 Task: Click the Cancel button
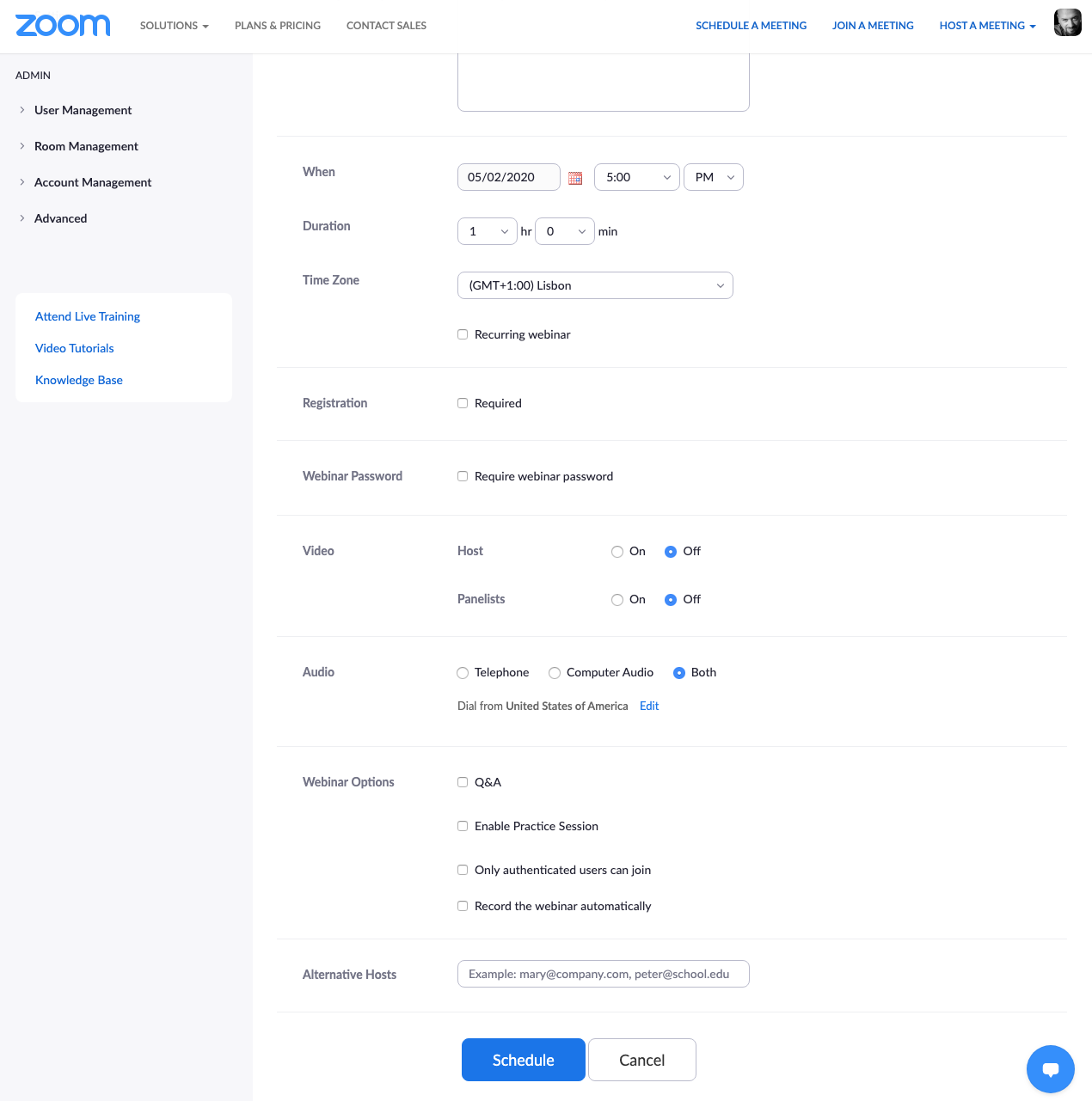[x=642, y=1060]
